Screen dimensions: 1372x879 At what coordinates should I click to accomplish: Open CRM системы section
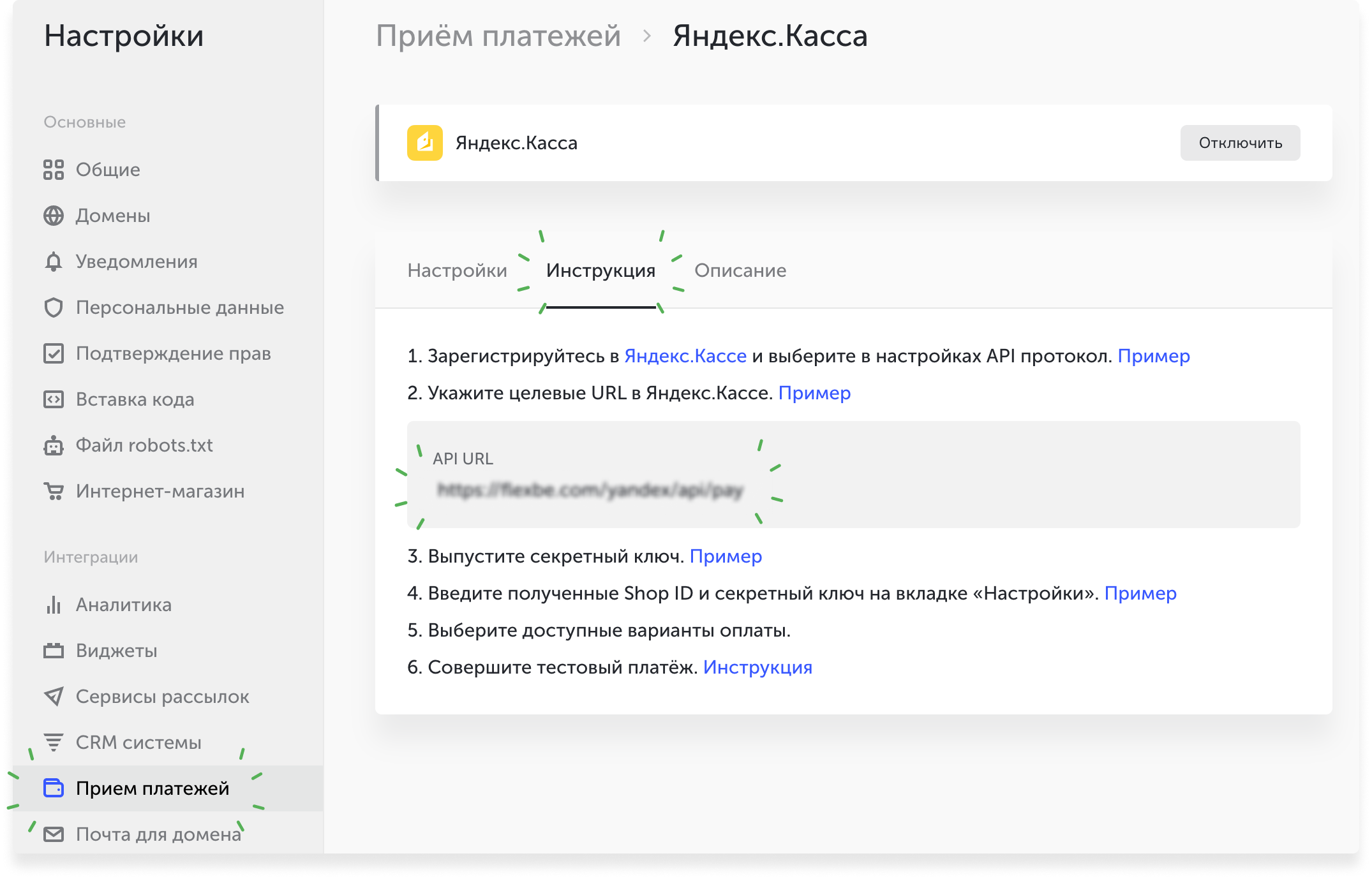[x=168, y=742]
